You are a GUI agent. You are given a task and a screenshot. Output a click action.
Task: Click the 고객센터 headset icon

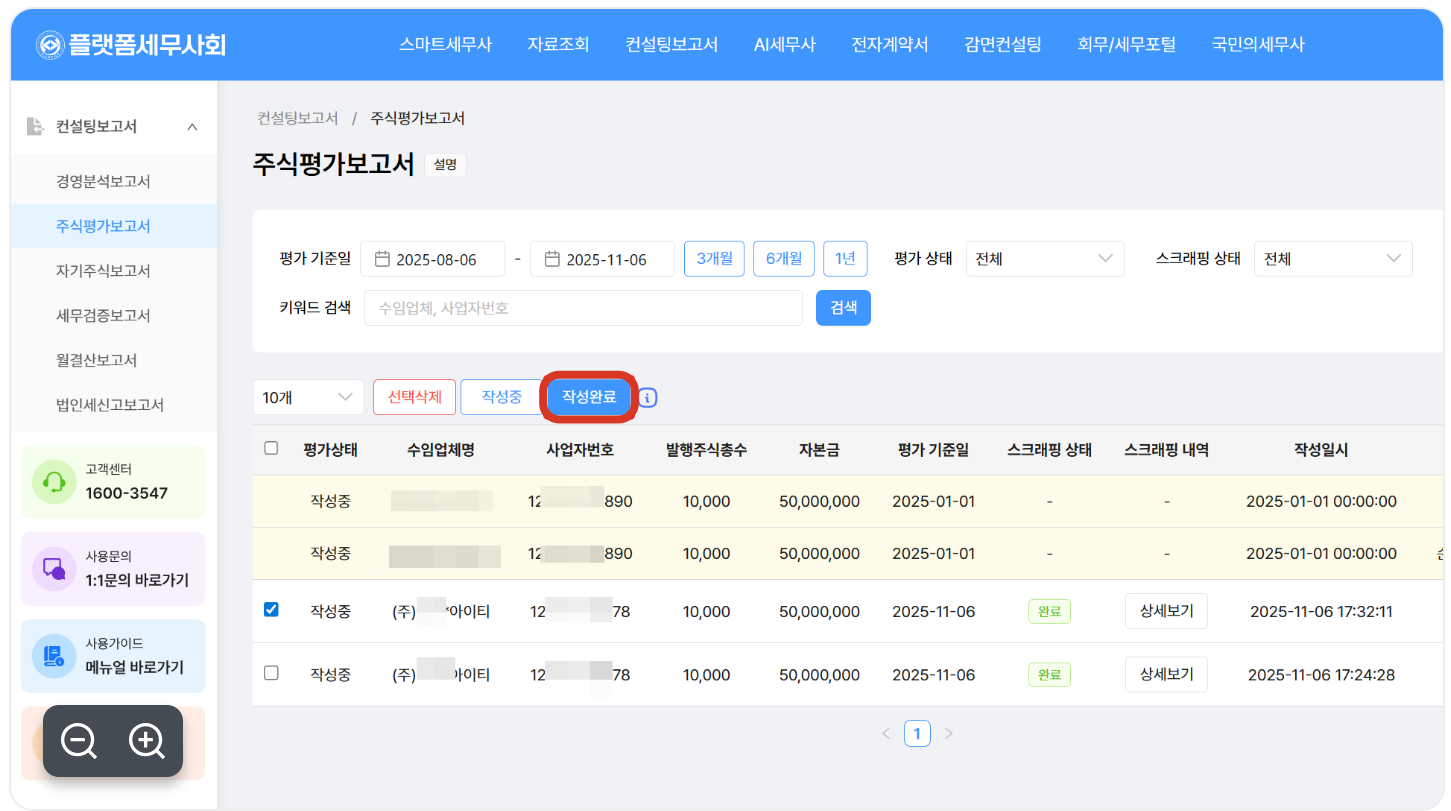[x=54, y=481]
